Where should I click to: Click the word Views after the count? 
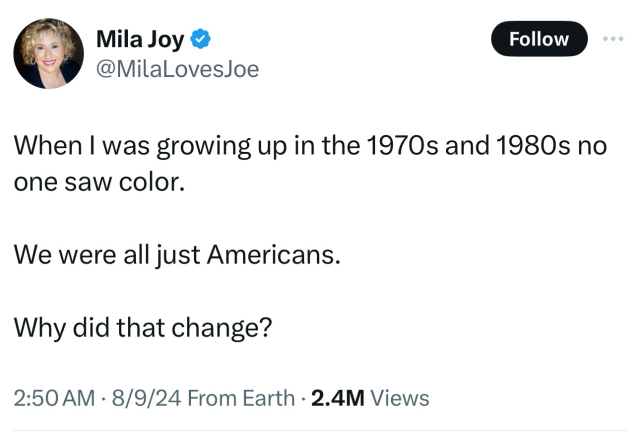click(400, 398)
